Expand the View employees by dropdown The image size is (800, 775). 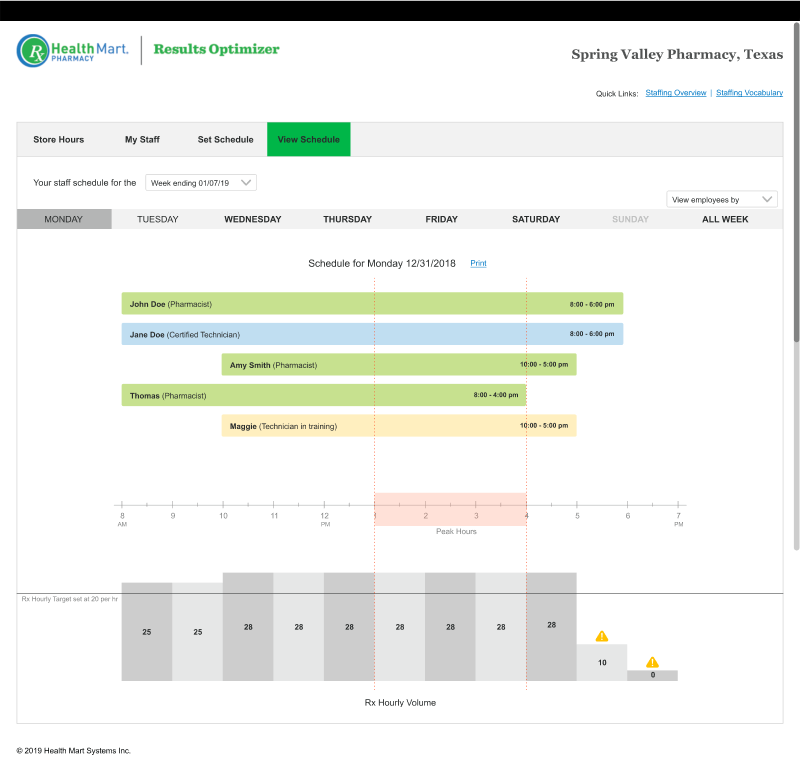(x=721, y=199)
